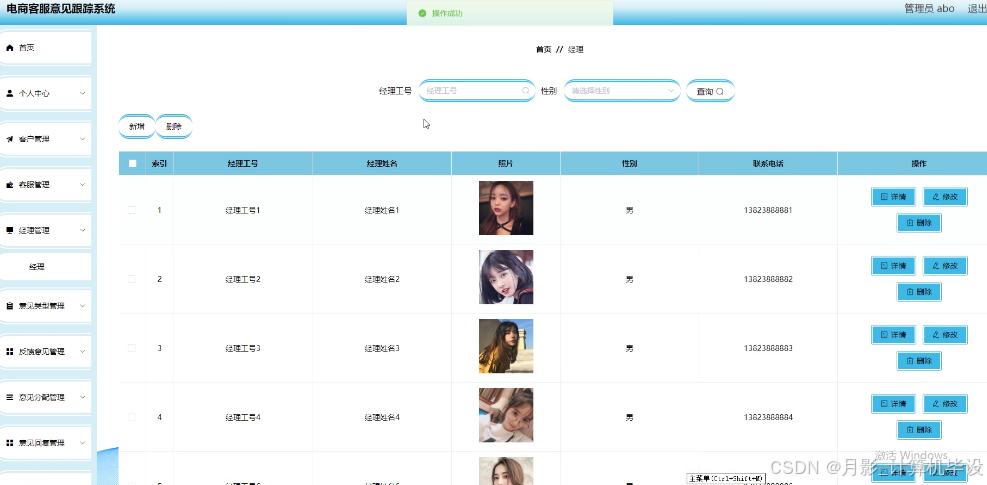This screenshot has width=987, height=485.
Task: Click phone number 13823888883
Action: (x=768, y=348)
